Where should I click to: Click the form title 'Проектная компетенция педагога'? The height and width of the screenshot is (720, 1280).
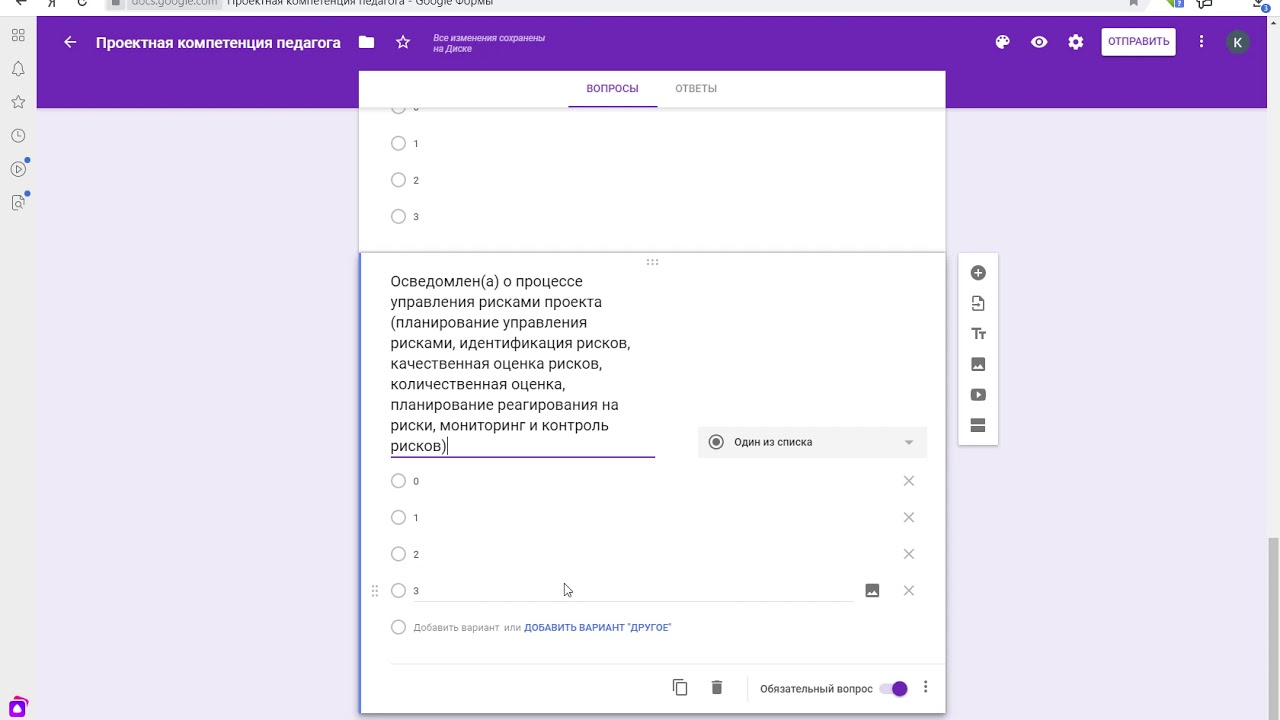coord(218,42)
